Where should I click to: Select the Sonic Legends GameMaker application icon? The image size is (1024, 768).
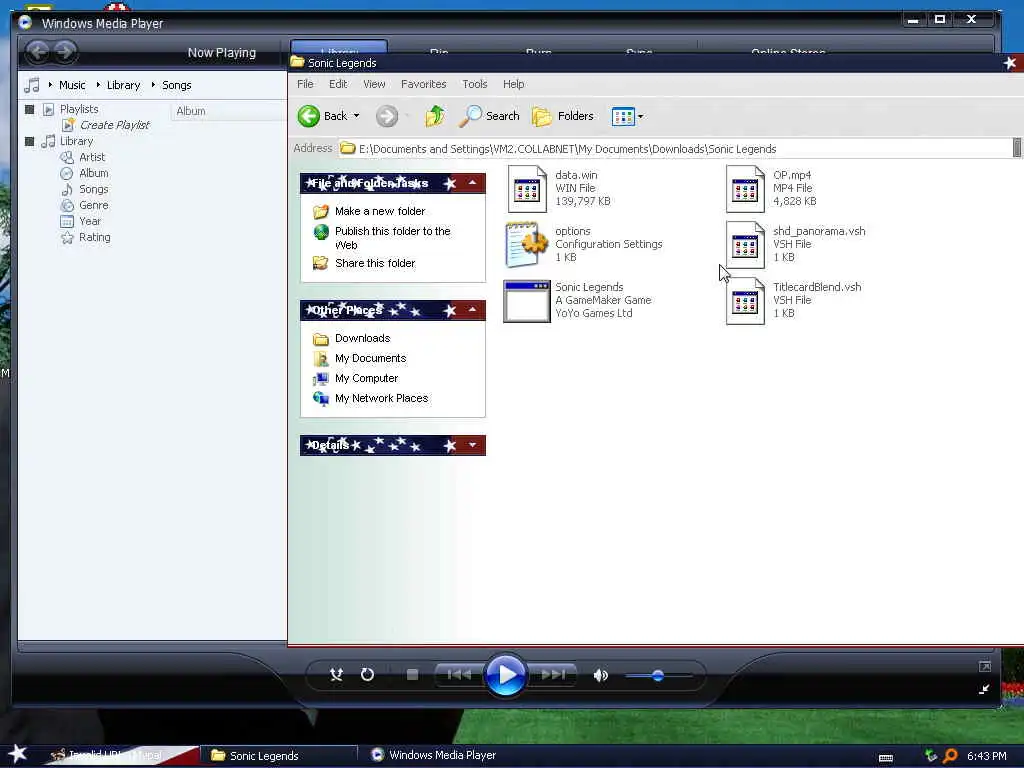tap(526, 301)
